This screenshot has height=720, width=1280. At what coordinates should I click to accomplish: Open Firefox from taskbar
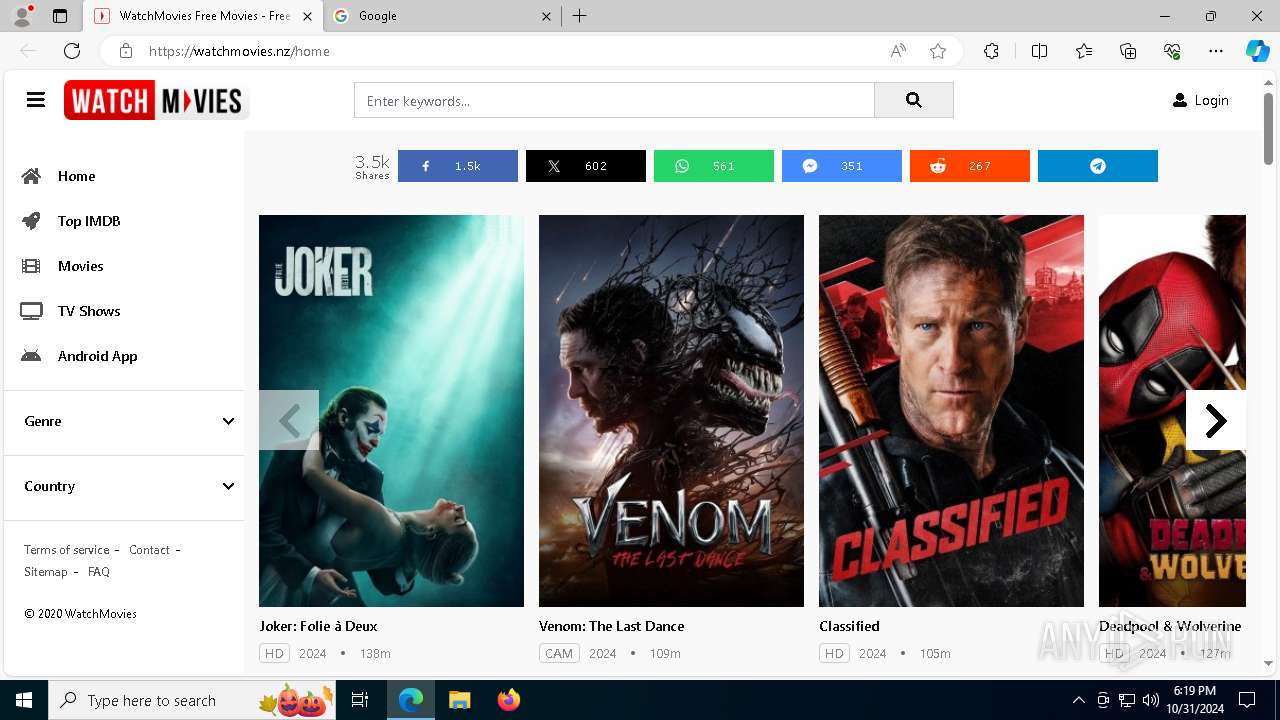pyautogui.click(x=509, y=700)
